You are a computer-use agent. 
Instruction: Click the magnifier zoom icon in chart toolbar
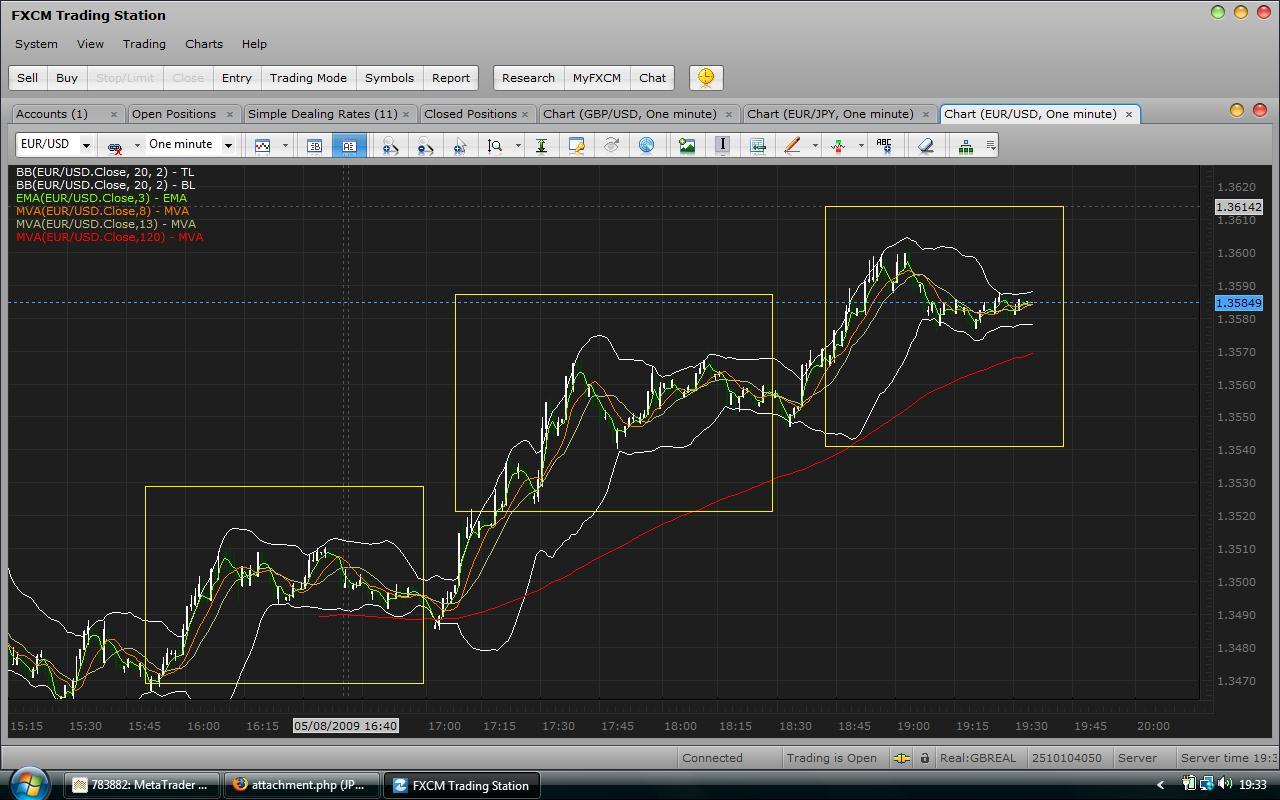click(x=495, y=146)
